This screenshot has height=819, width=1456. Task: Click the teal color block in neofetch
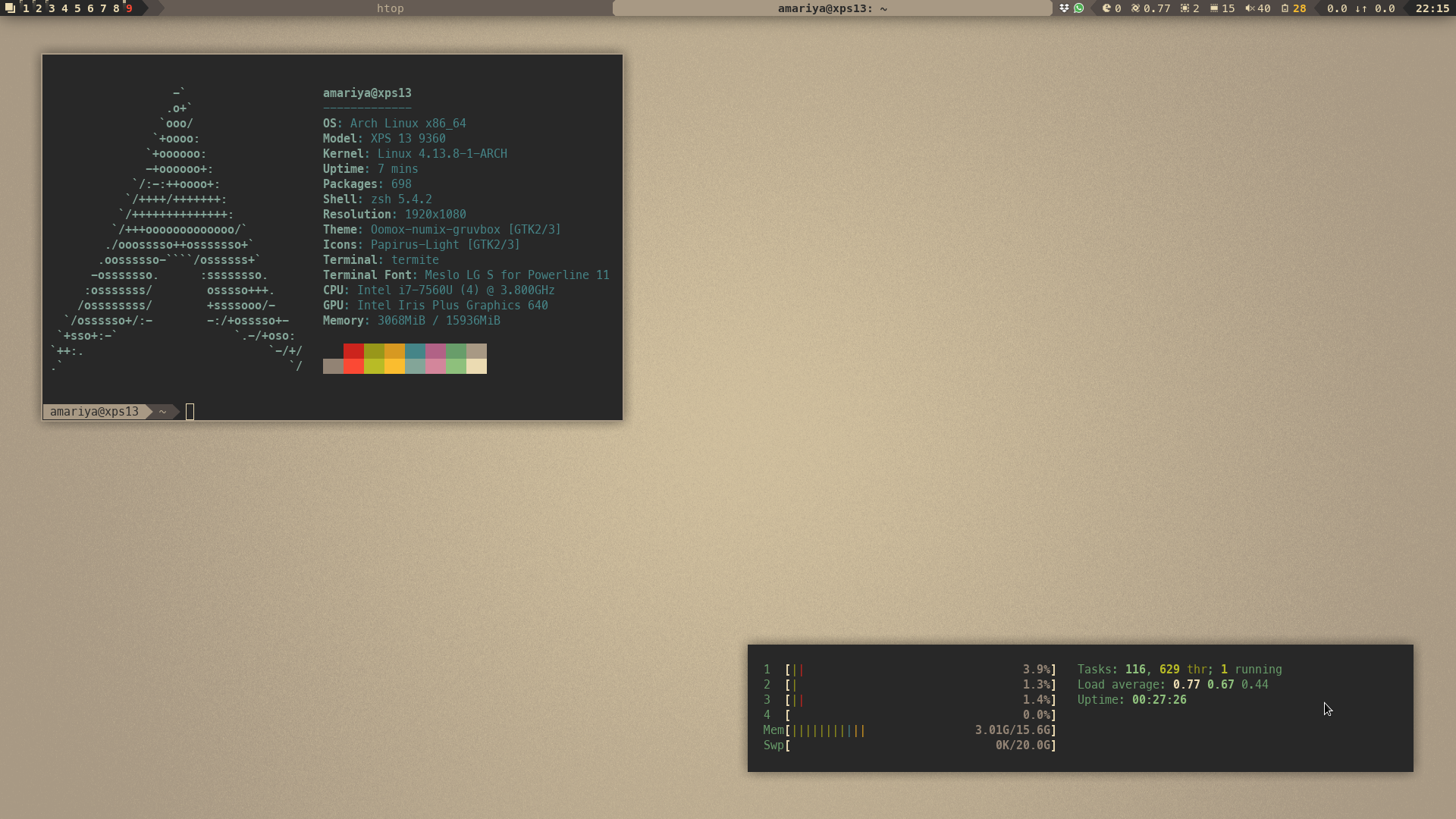415,351
